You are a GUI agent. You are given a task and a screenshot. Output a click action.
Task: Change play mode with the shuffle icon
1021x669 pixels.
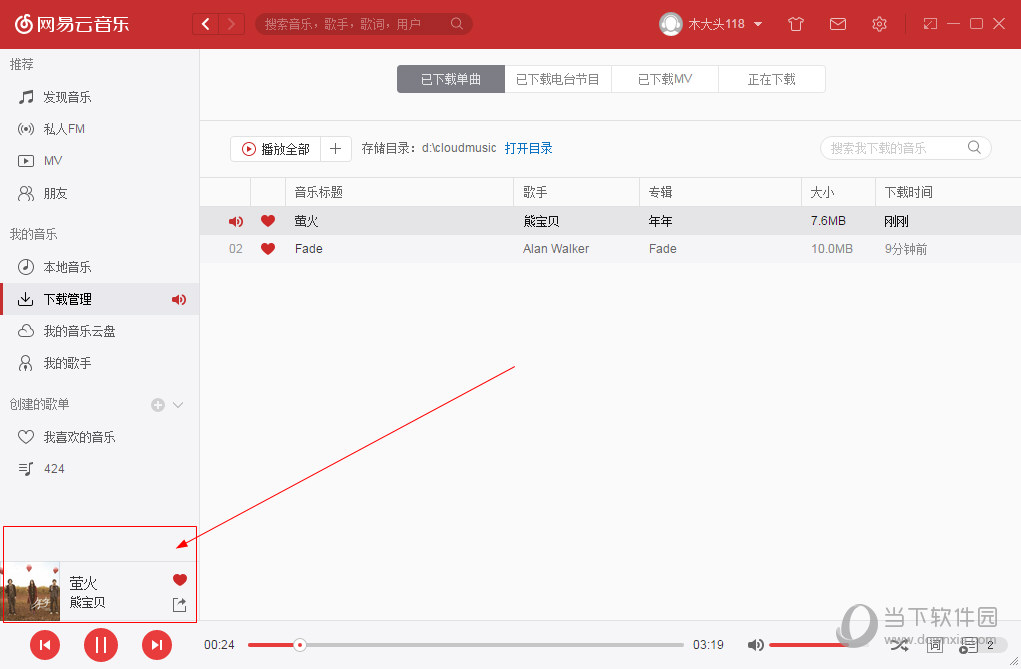[x=899, y=645]
